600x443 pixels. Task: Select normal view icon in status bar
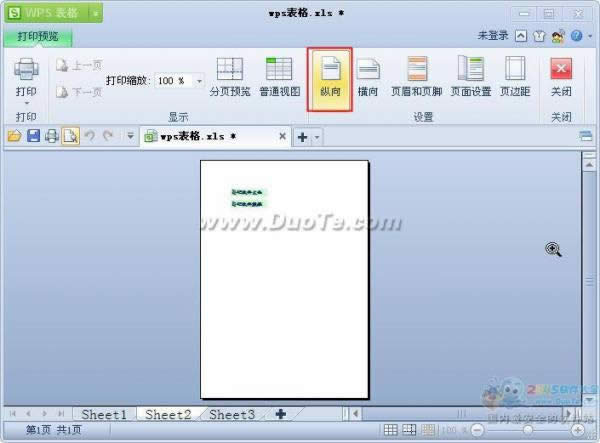click(390, 430)
